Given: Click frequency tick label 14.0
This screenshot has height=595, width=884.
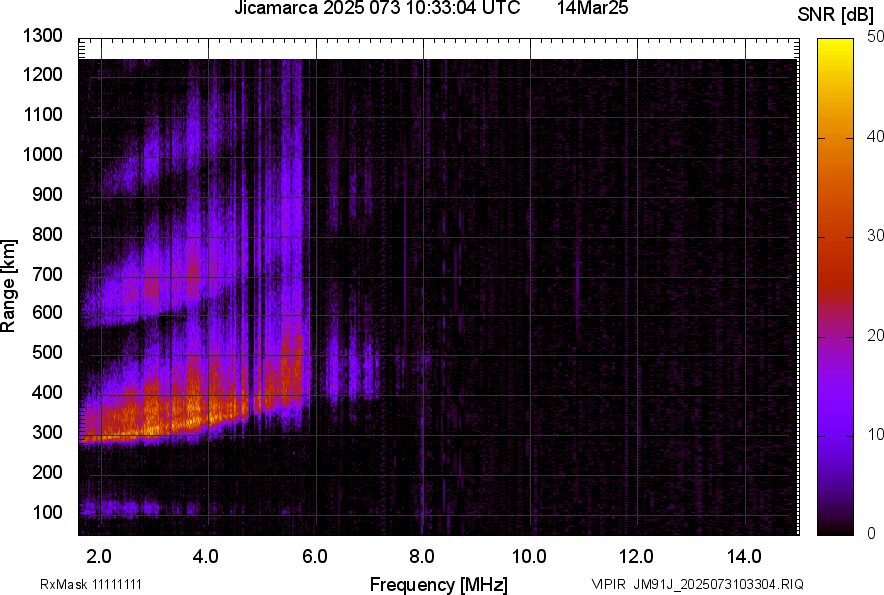Looking at the screenshot, I should pos(744,557).
